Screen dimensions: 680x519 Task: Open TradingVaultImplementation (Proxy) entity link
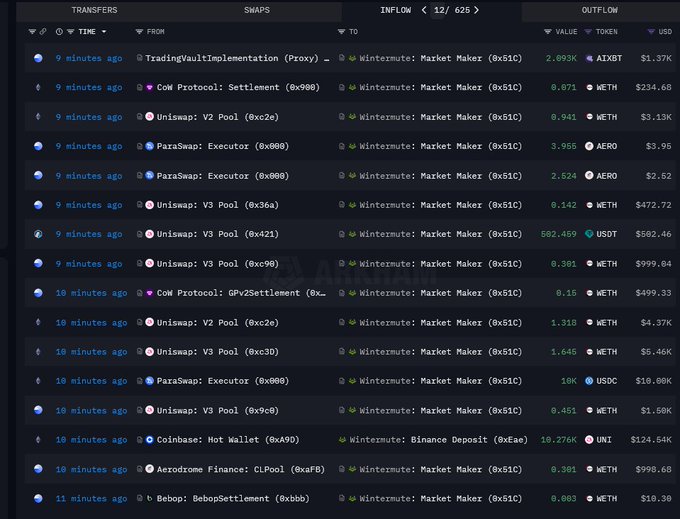coord(237,58)
